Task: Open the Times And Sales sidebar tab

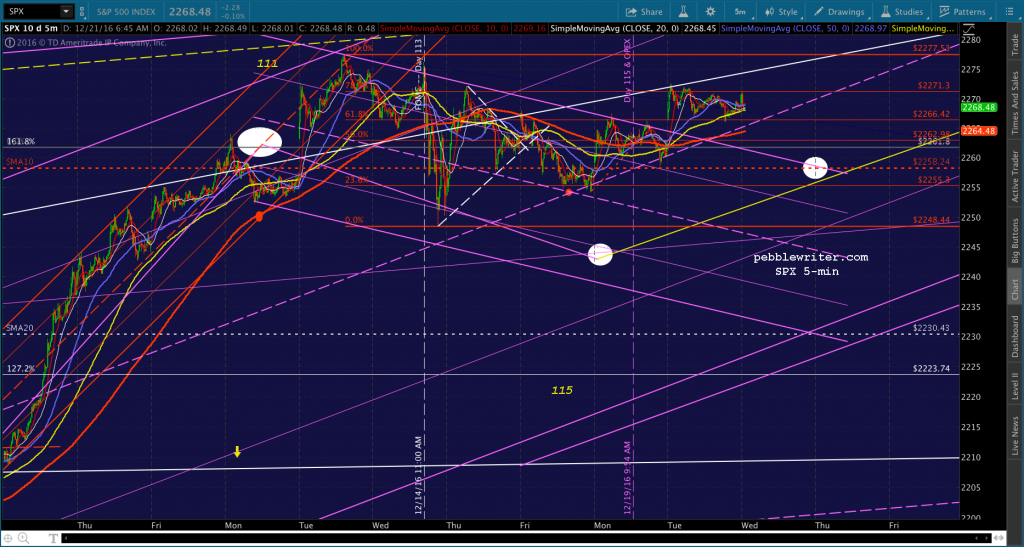Action: tap(1016, 98)
